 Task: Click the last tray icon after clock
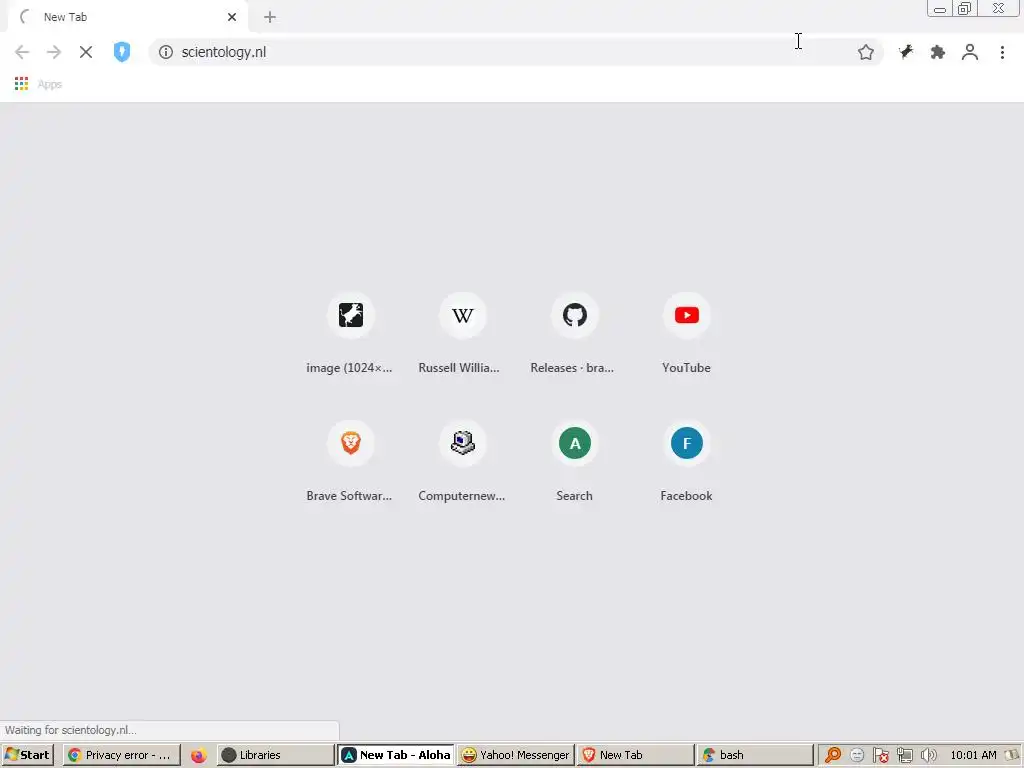click(x=1012, y=756)
